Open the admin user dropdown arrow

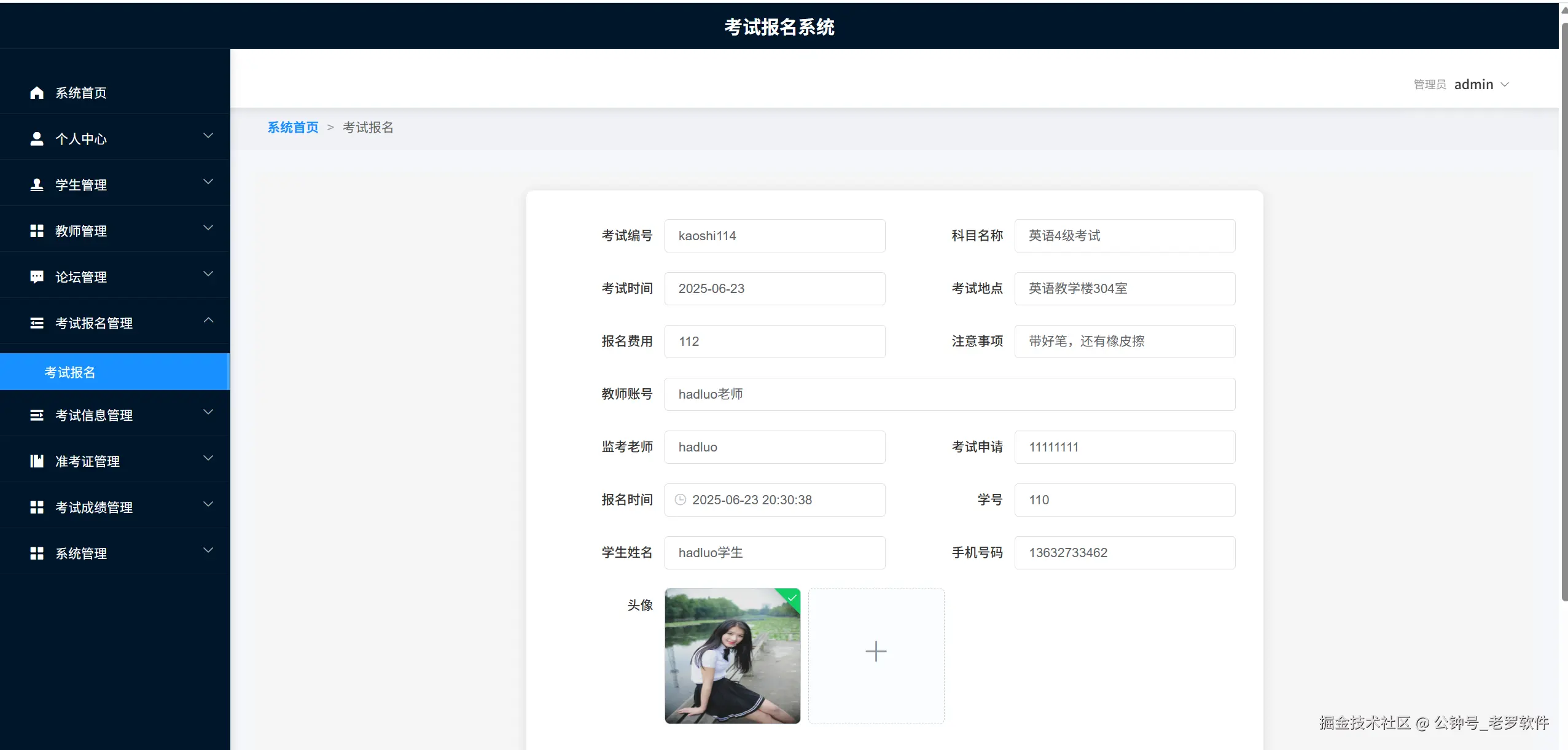point(1505,85)
